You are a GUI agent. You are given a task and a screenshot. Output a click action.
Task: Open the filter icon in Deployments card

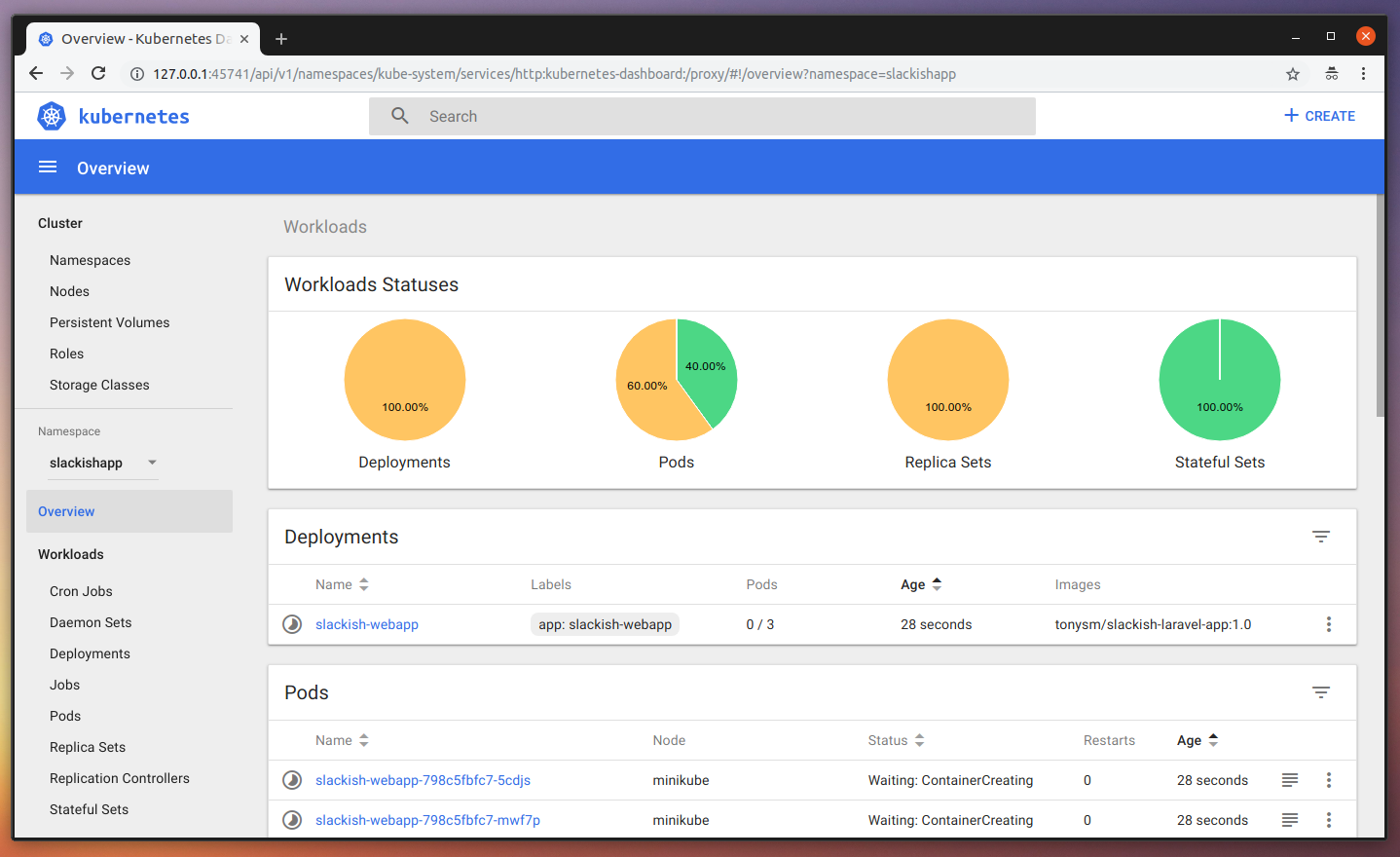click(1321, 537)
